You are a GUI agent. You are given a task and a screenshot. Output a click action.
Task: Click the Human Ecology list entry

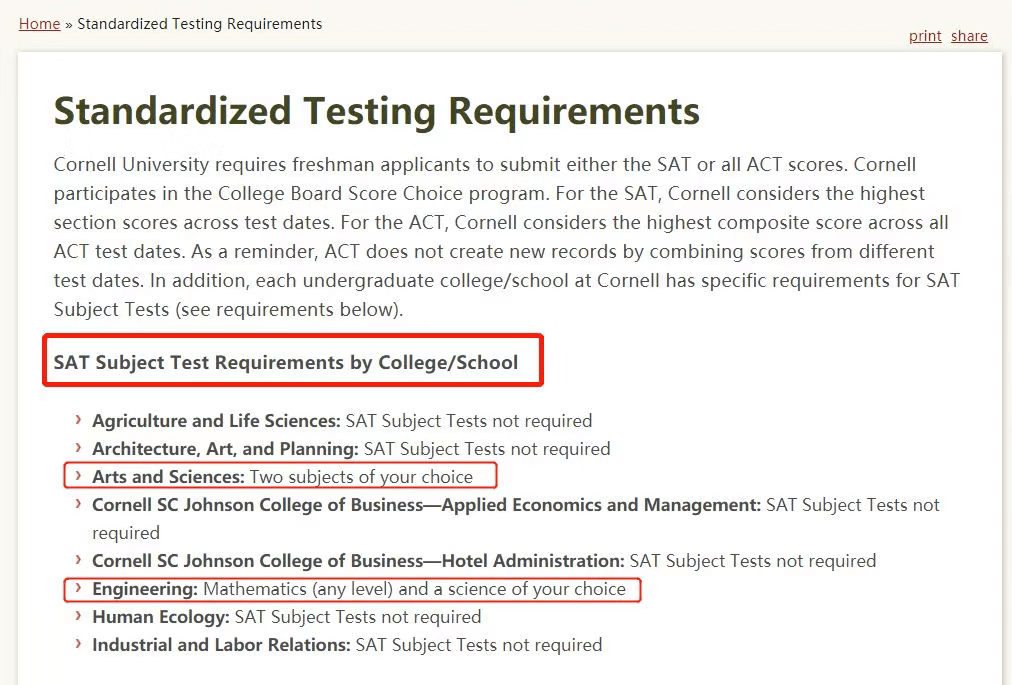click(x=286, y=617)
